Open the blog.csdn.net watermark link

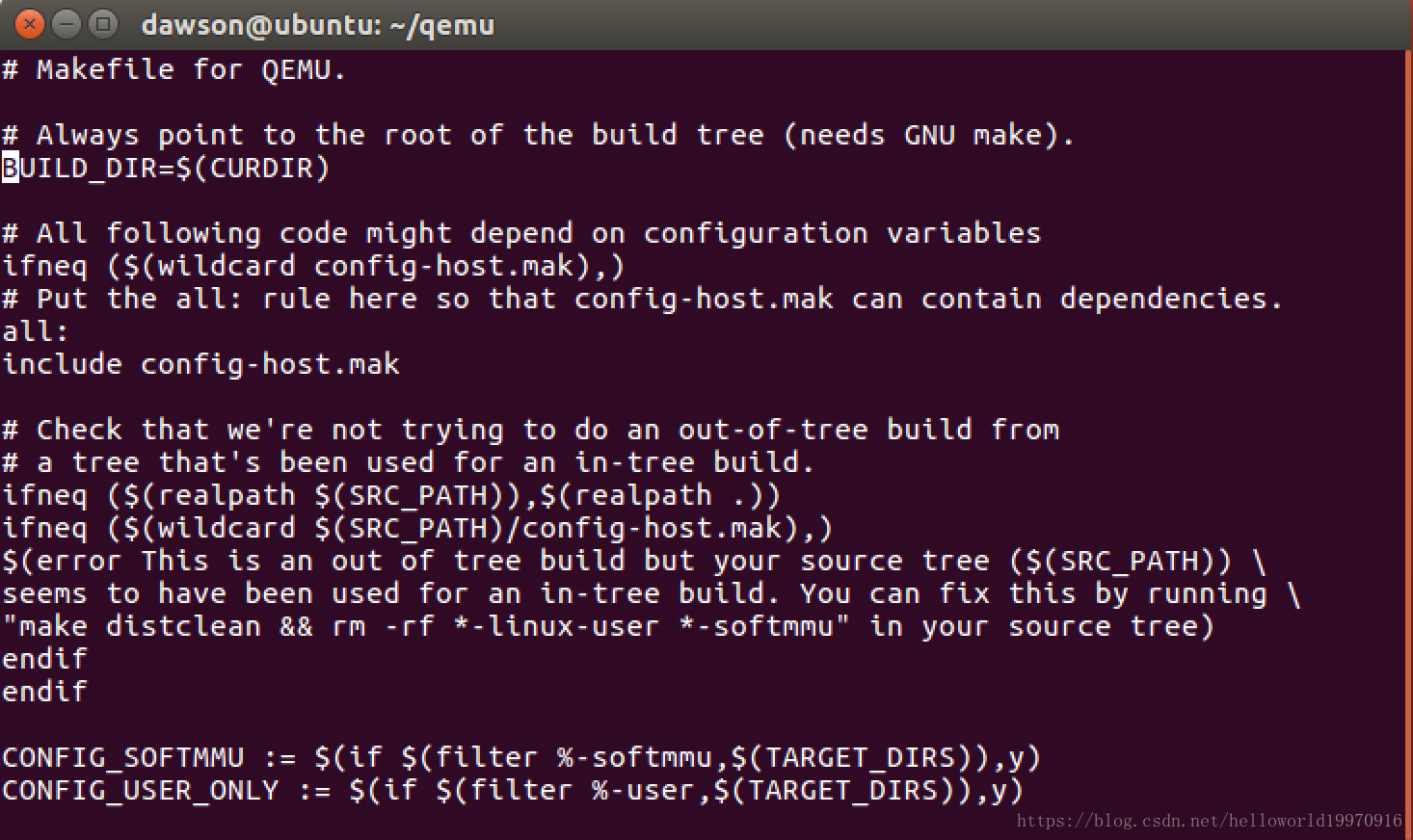(1207, 822)
